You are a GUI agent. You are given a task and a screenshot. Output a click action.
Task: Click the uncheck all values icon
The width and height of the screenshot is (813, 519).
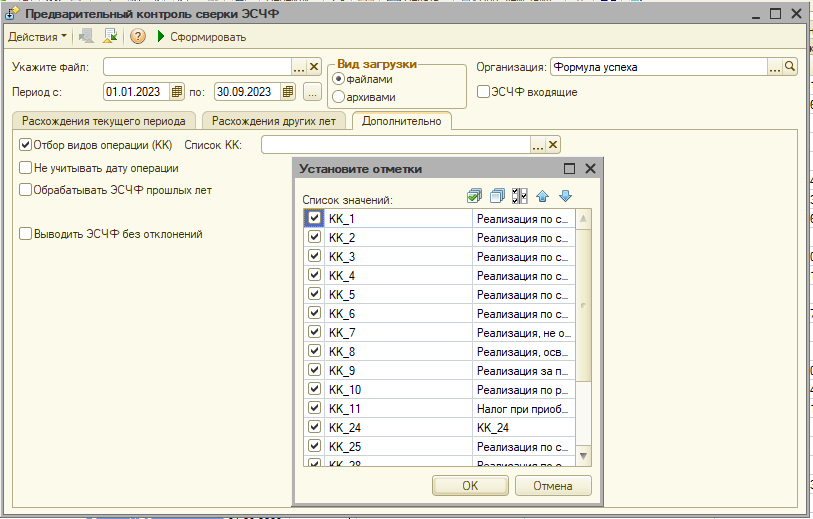[497, 197]
